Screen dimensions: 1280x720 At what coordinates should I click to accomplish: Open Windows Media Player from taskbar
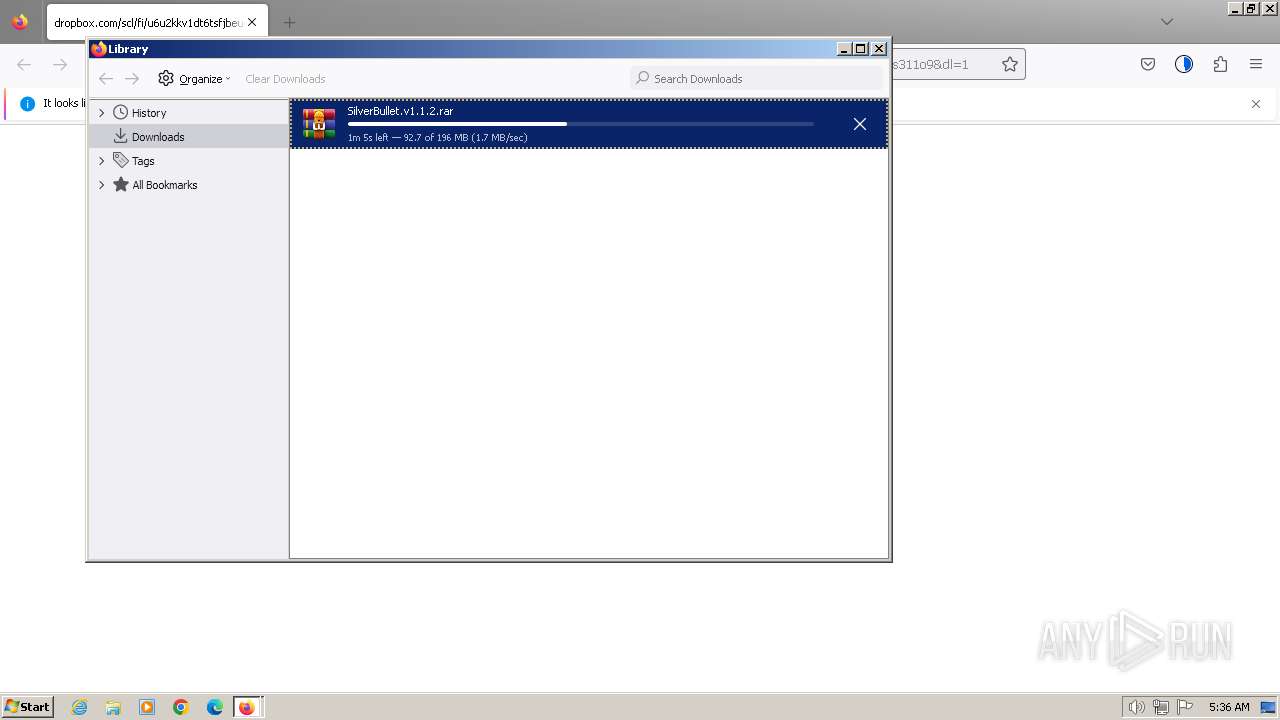[147, 707]
